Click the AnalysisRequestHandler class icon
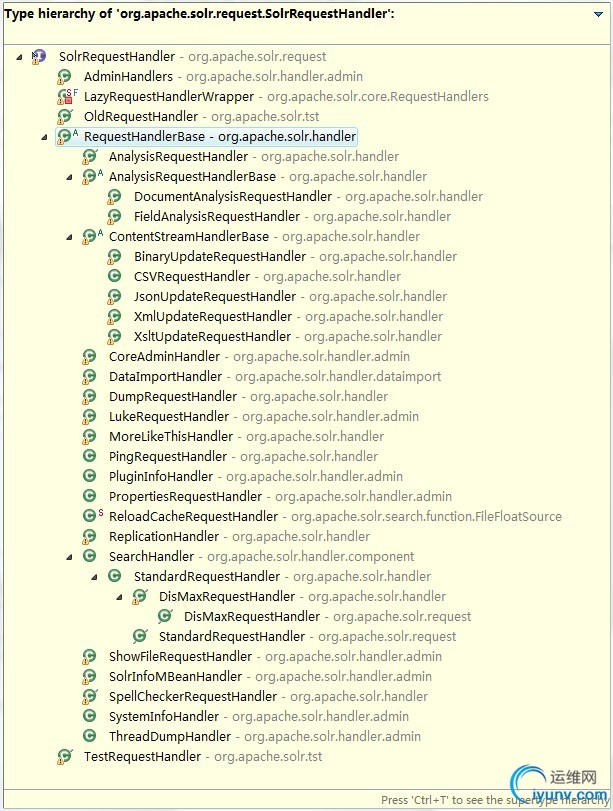 point(89,156)
